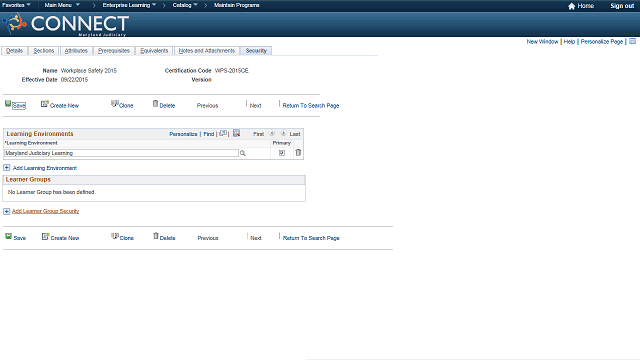Image resolution: width=640 pixels, height=360 pixels.
Task: Show previous row arrow in Learning Environments
Action: [271, 133]
